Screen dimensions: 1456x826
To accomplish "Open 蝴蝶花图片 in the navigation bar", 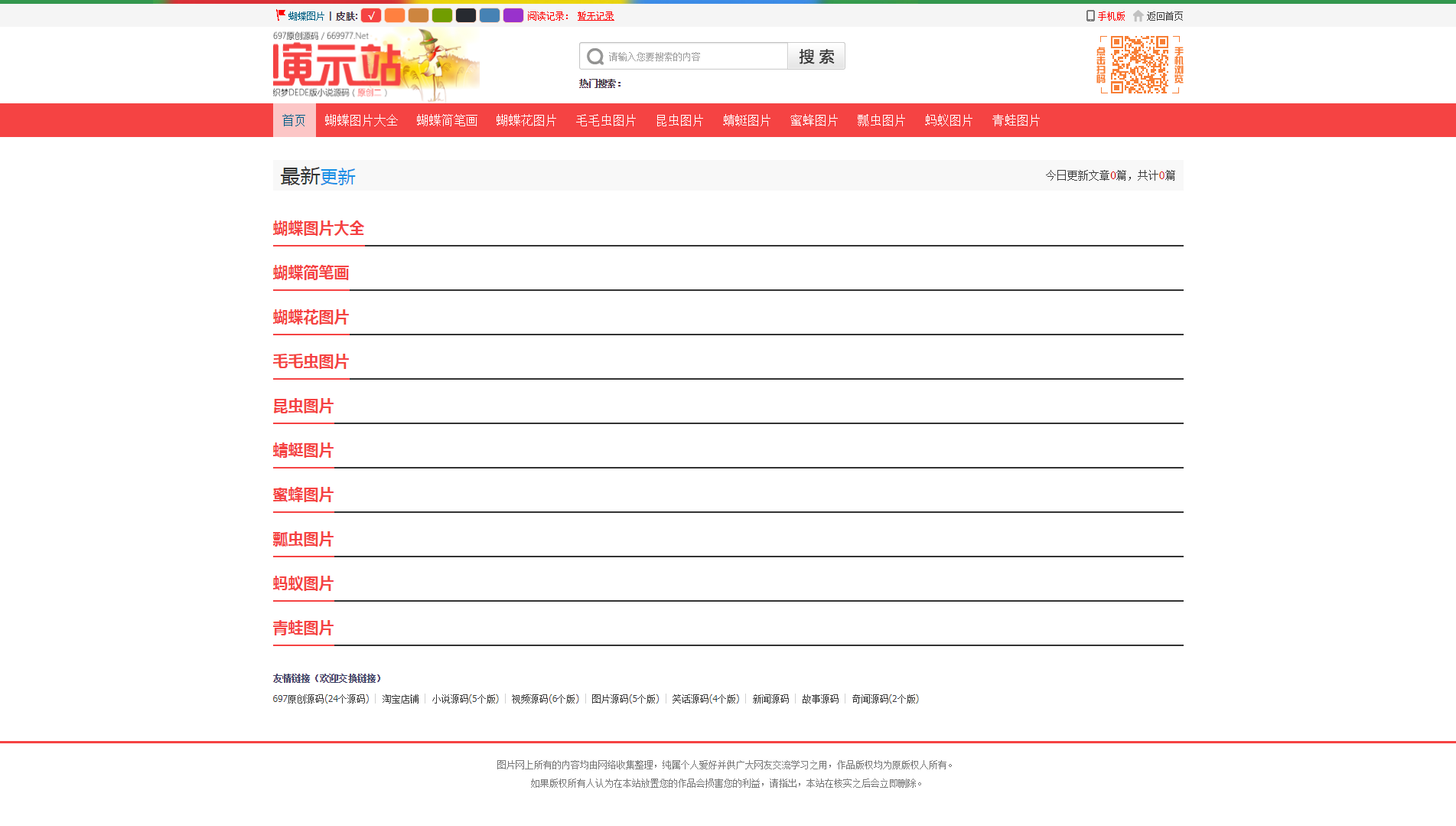I will point(526,120).
